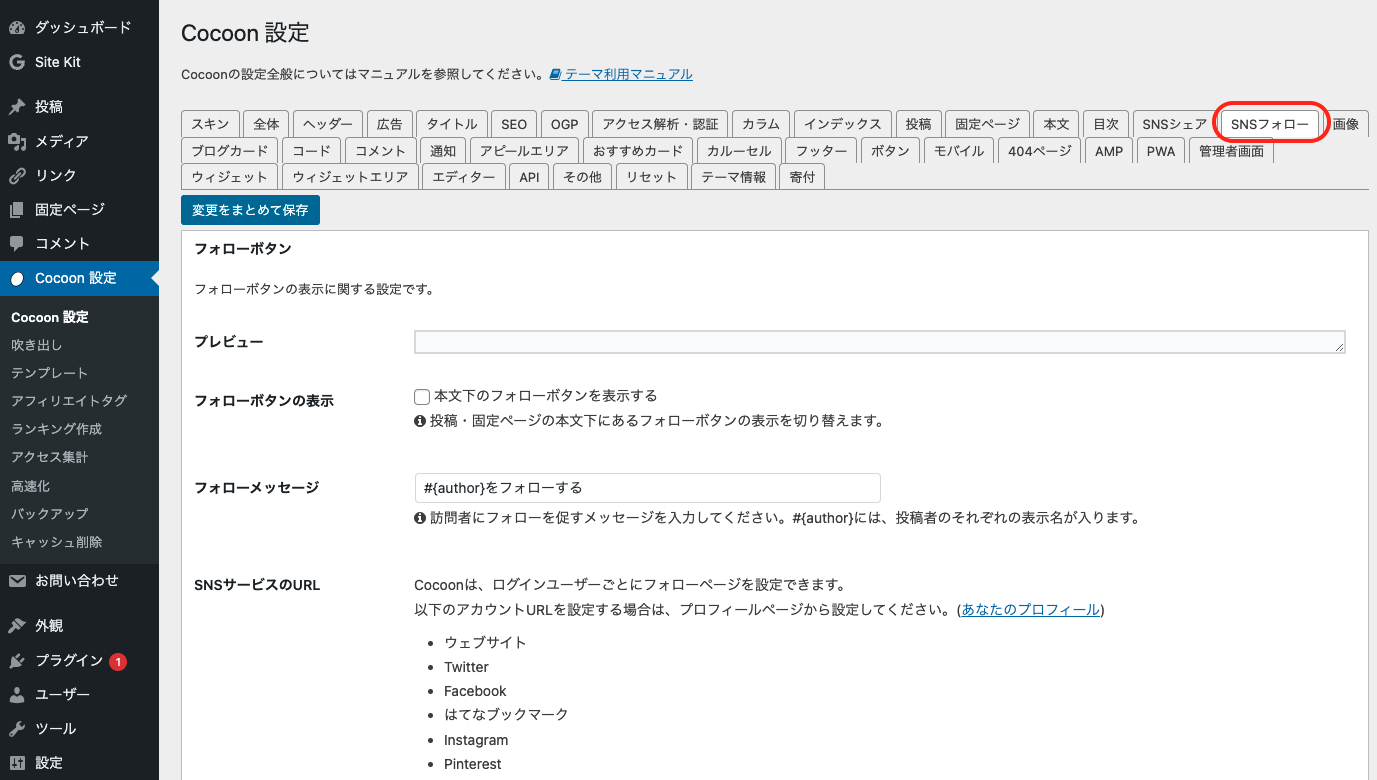
Task: Open 高速化 submenu item
Action: coord(30,486)
